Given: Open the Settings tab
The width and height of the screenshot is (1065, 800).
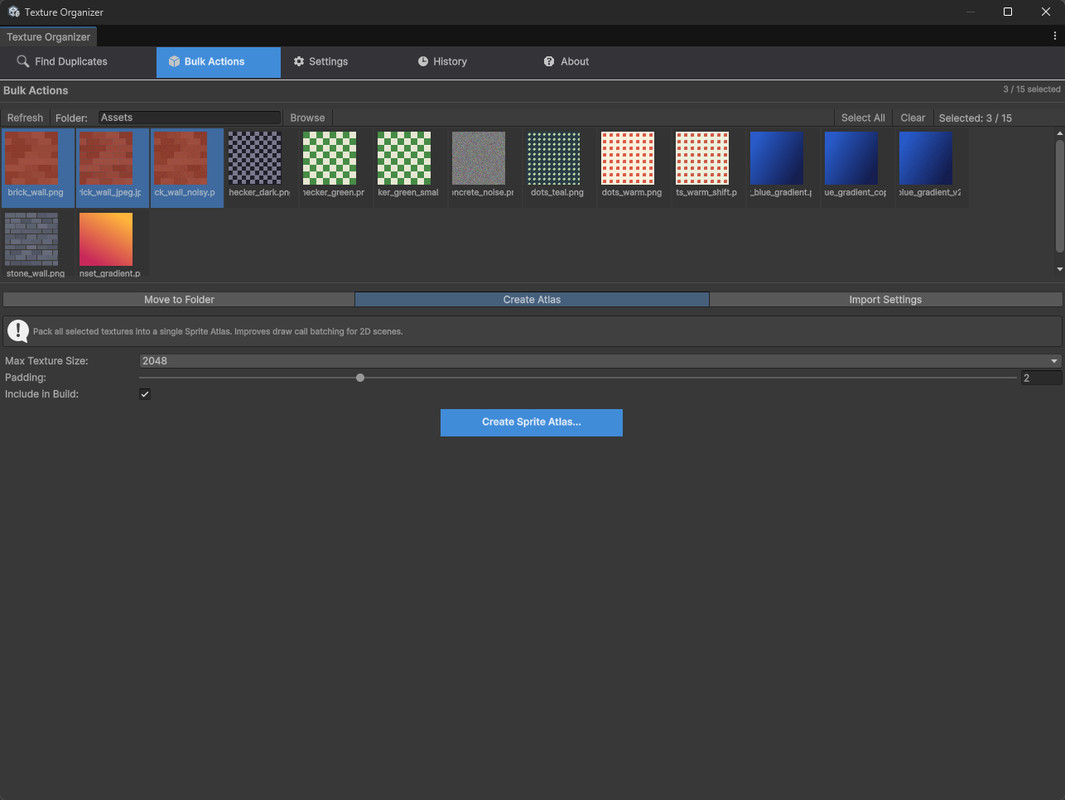Looking at the screenshot, I should point(321,62).
